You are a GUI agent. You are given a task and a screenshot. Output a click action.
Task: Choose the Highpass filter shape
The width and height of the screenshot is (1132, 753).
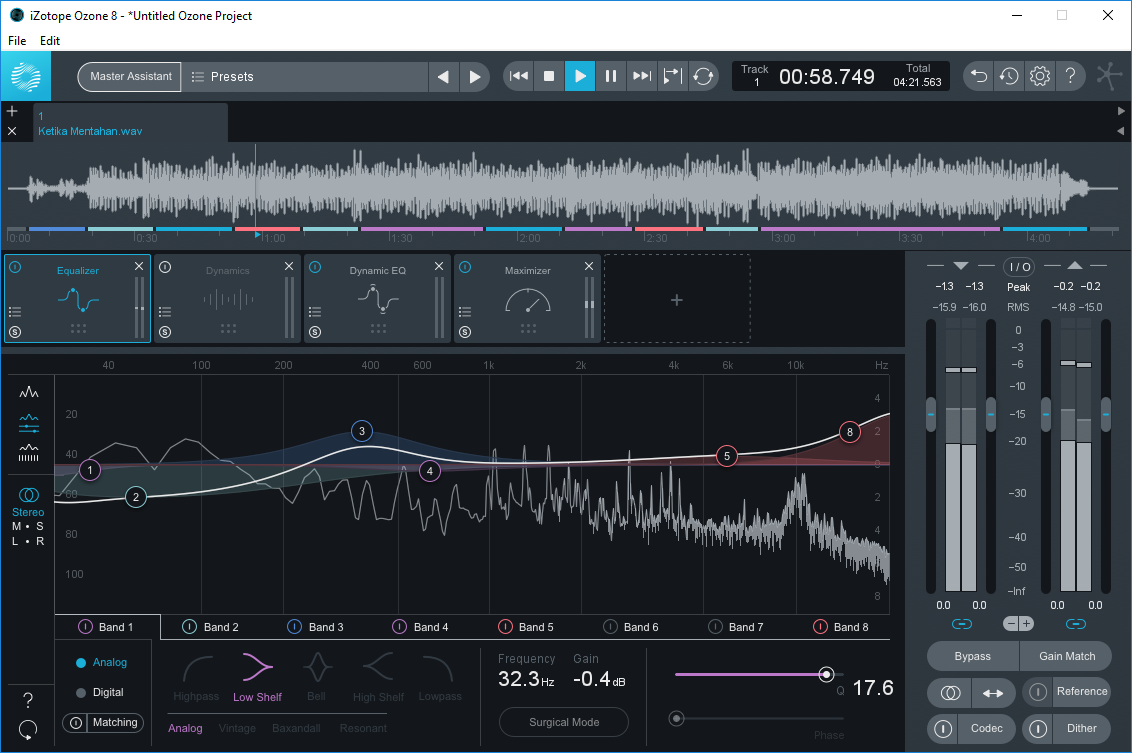pyautogui.click(x=196, y=676)
